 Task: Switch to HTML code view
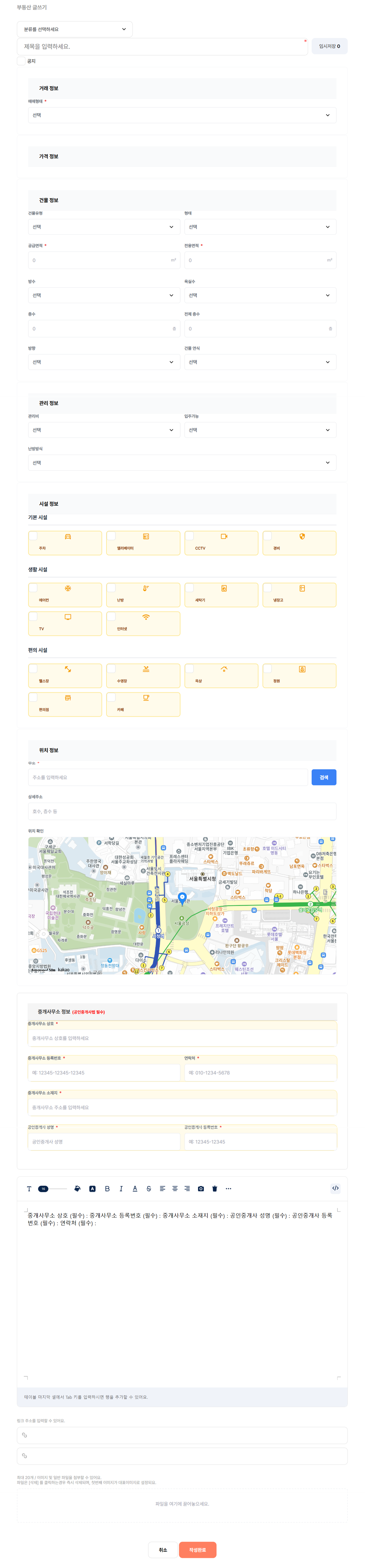[x=335, y=1188]
